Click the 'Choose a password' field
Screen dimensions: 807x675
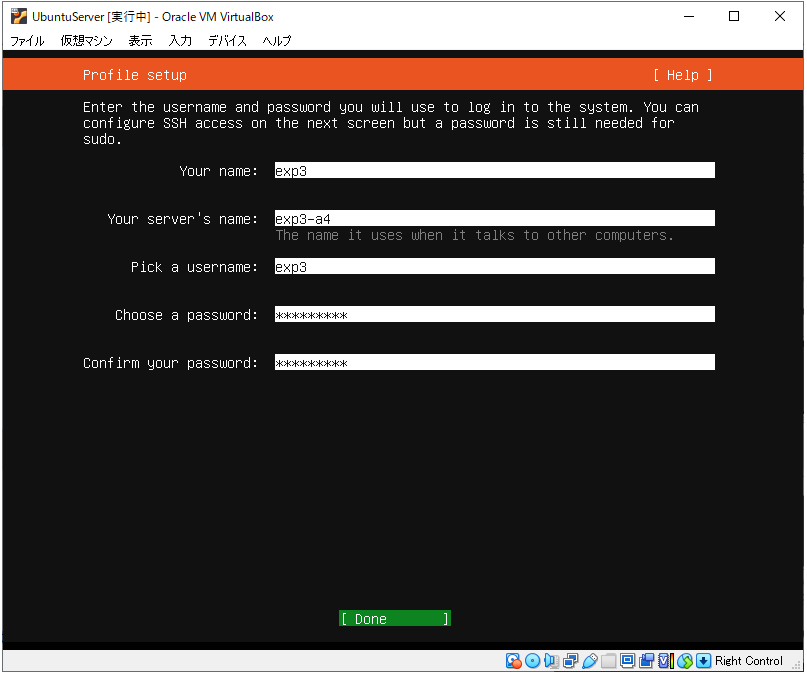pos(494,315)
